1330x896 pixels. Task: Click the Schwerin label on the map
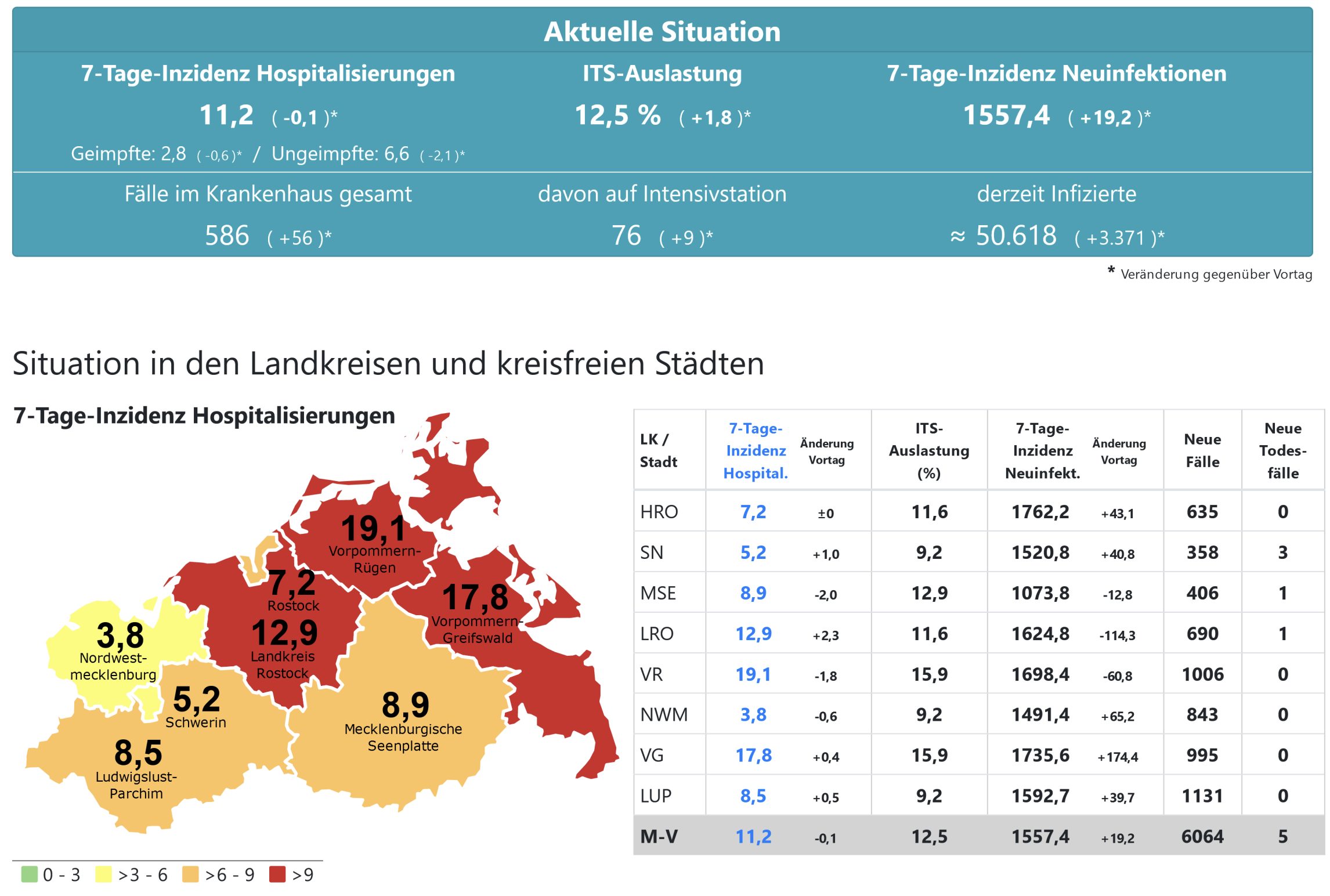click(196, 722)
